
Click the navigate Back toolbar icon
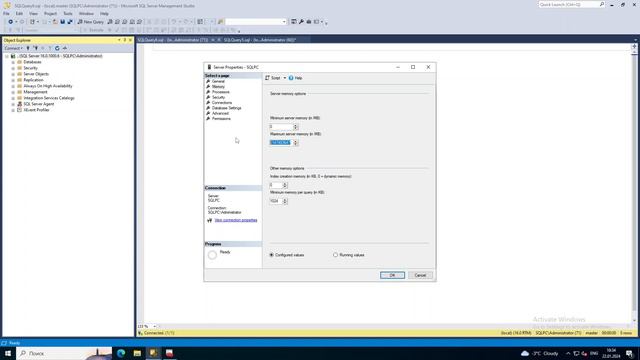click(11, 22)
